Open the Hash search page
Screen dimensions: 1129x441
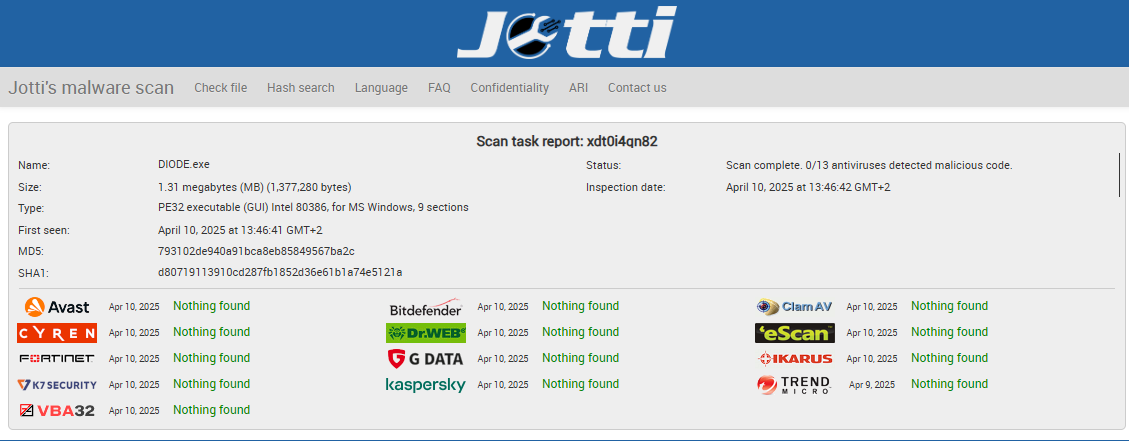click(300, 88)
